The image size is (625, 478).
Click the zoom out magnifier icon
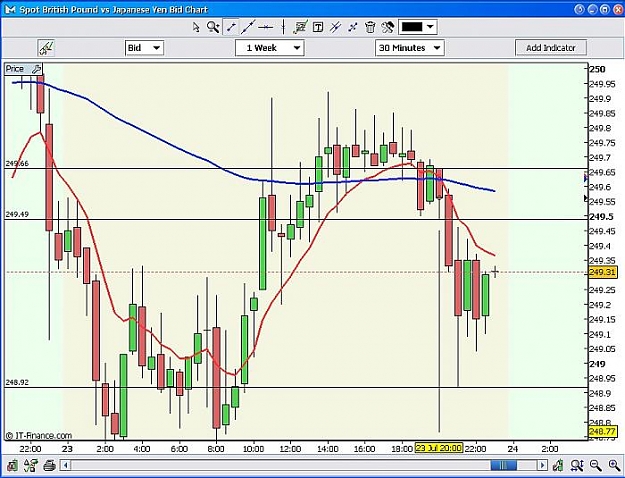pyautogui.click(x=596, y=465)
